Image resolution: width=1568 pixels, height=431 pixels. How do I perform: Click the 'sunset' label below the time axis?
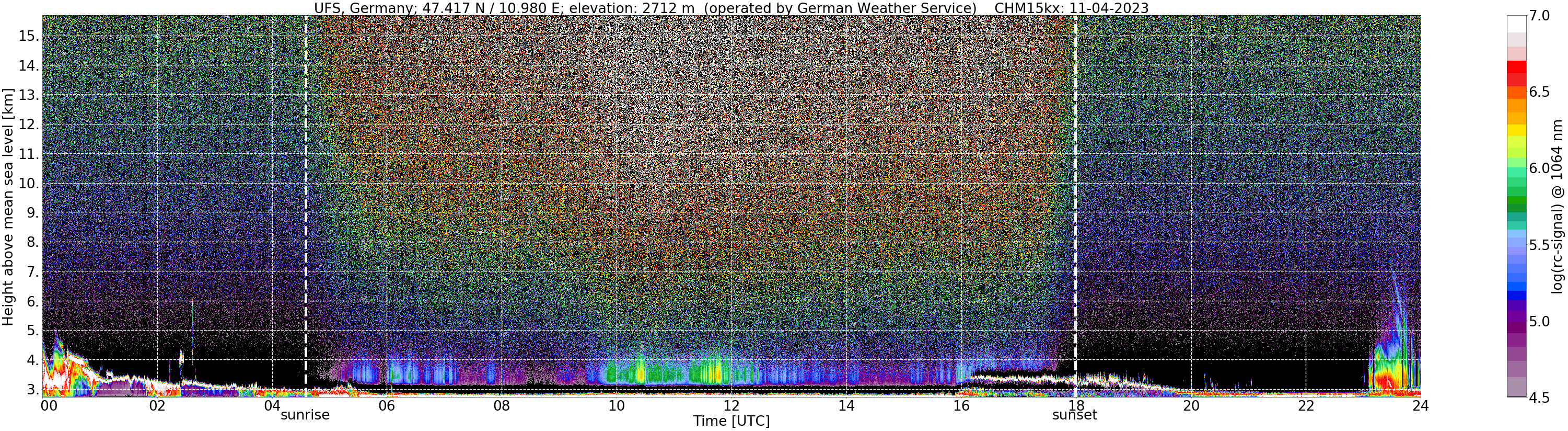pos(1075,415)
